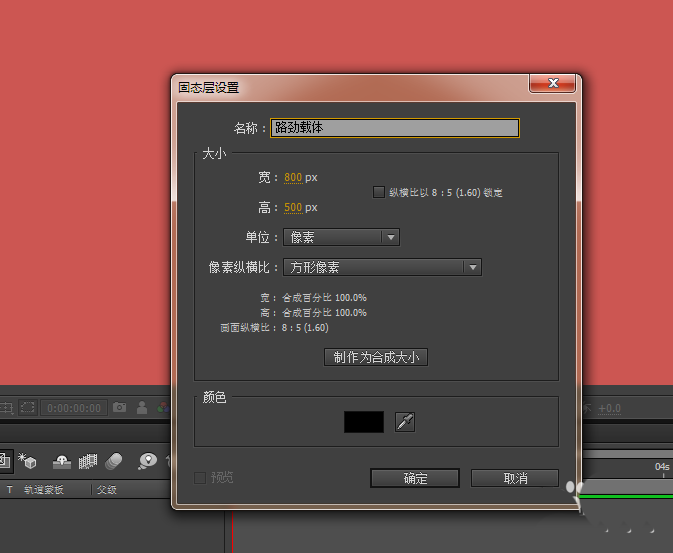Open the RGB channel display icon

(x=164, y=407)
